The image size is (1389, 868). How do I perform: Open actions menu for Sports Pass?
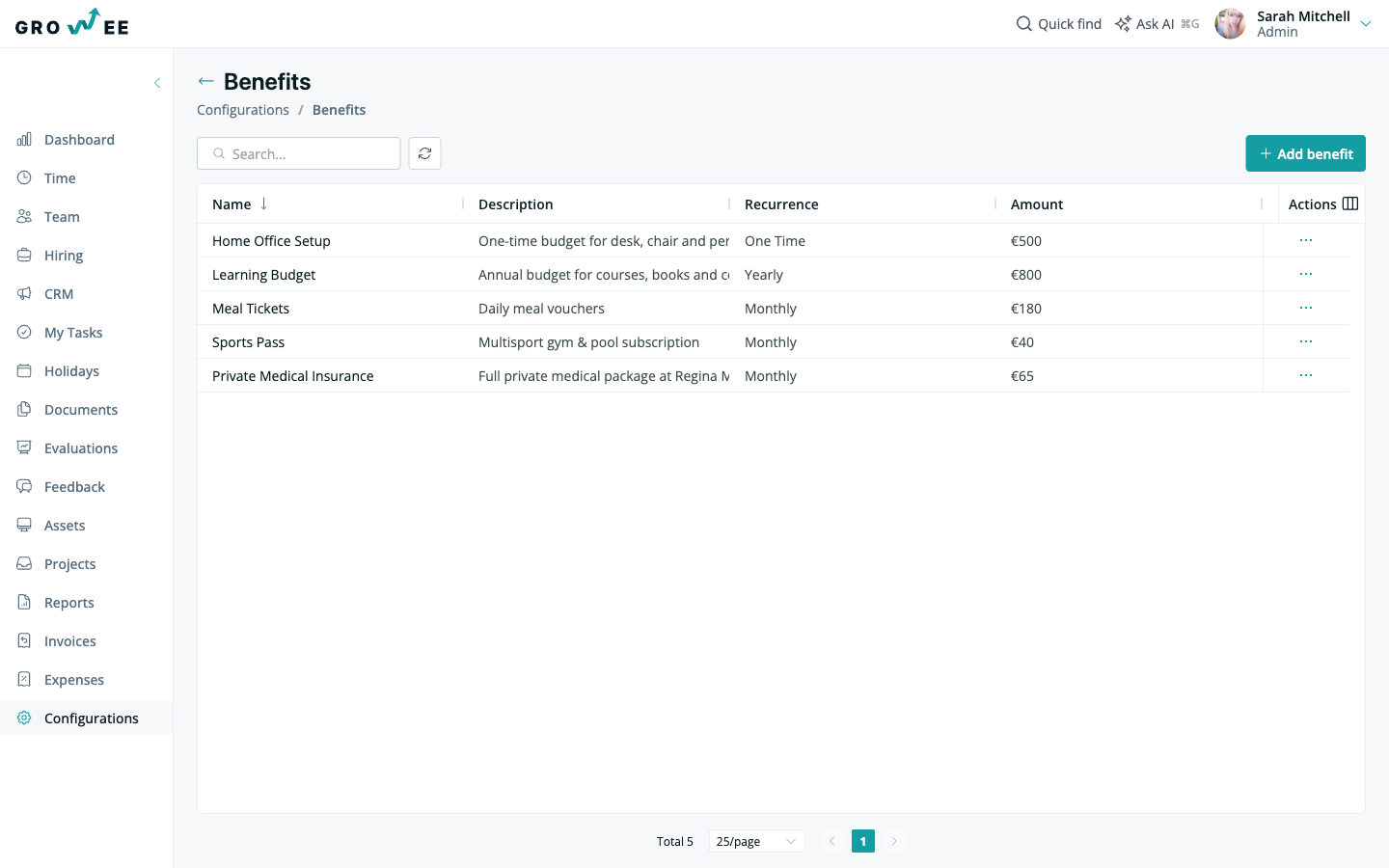tap(1306, 341)
